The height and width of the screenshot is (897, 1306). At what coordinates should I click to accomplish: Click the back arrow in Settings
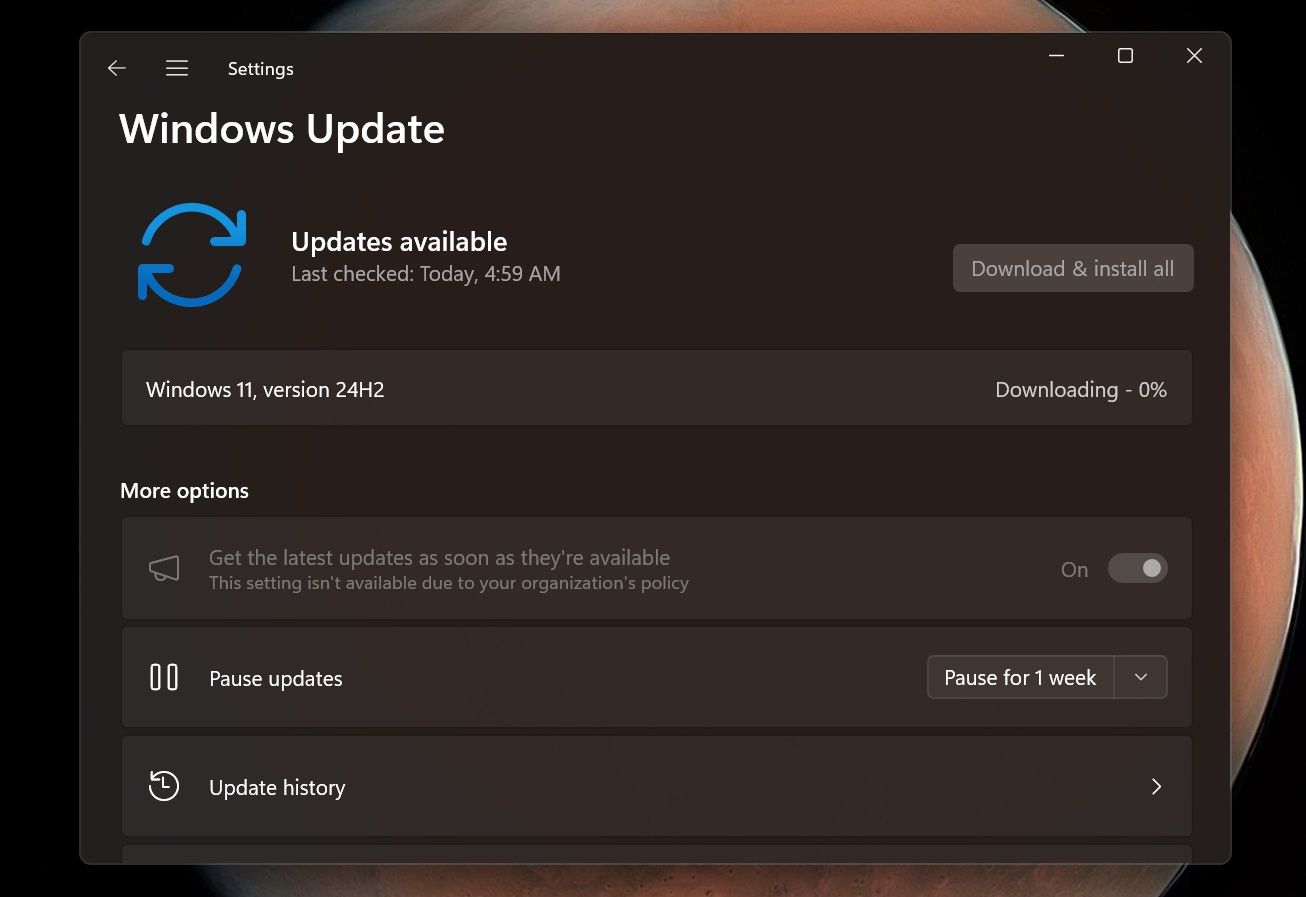[x=116, y=68]
